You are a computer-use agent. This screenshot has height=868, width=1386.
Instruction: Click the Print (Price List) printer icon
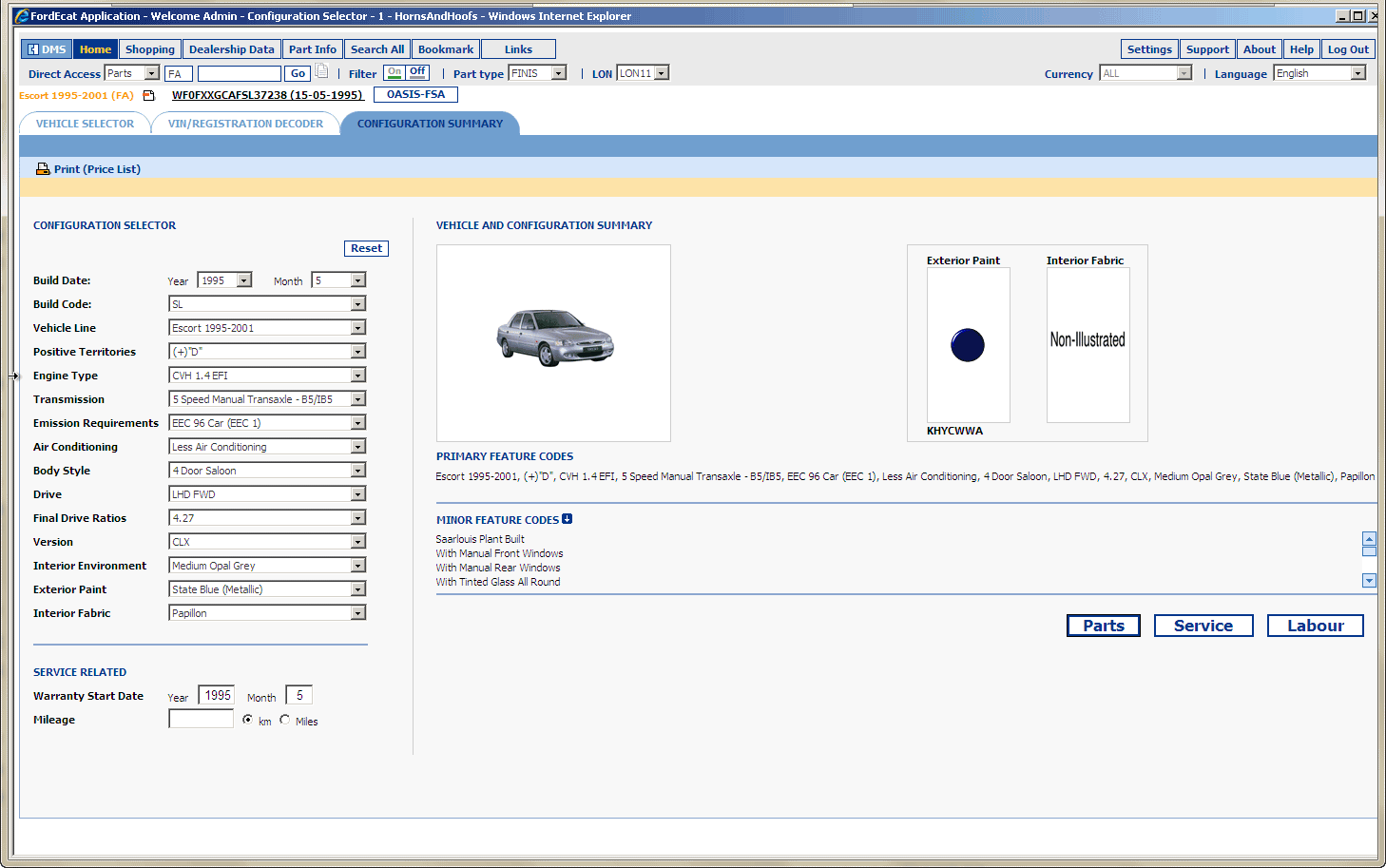[43, 169]
